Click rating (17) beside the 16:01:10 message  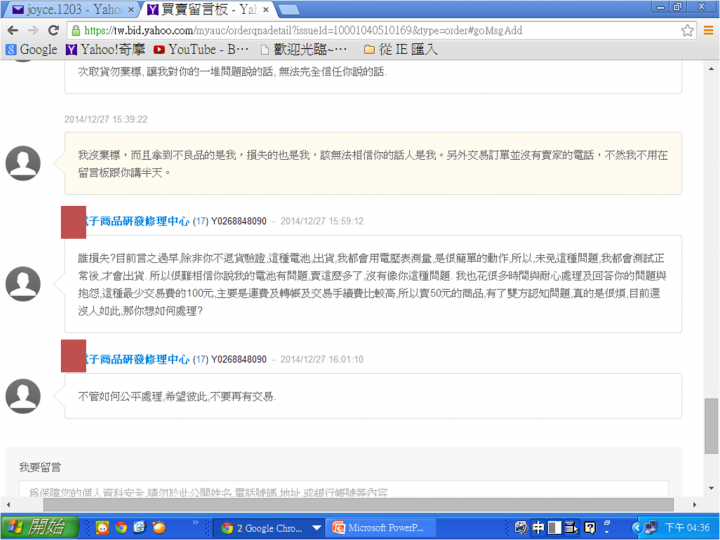pos(200,360)
